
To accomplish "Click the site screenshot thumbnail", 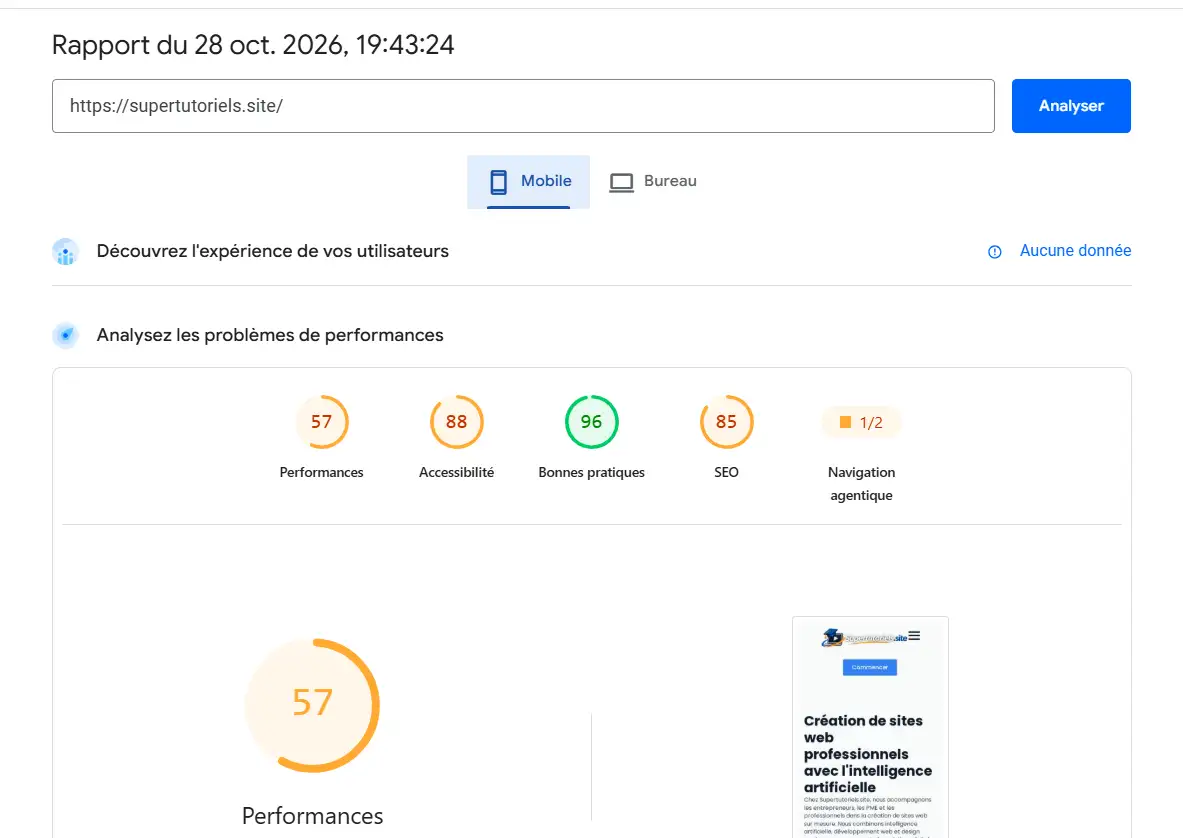I will point(870,727).
